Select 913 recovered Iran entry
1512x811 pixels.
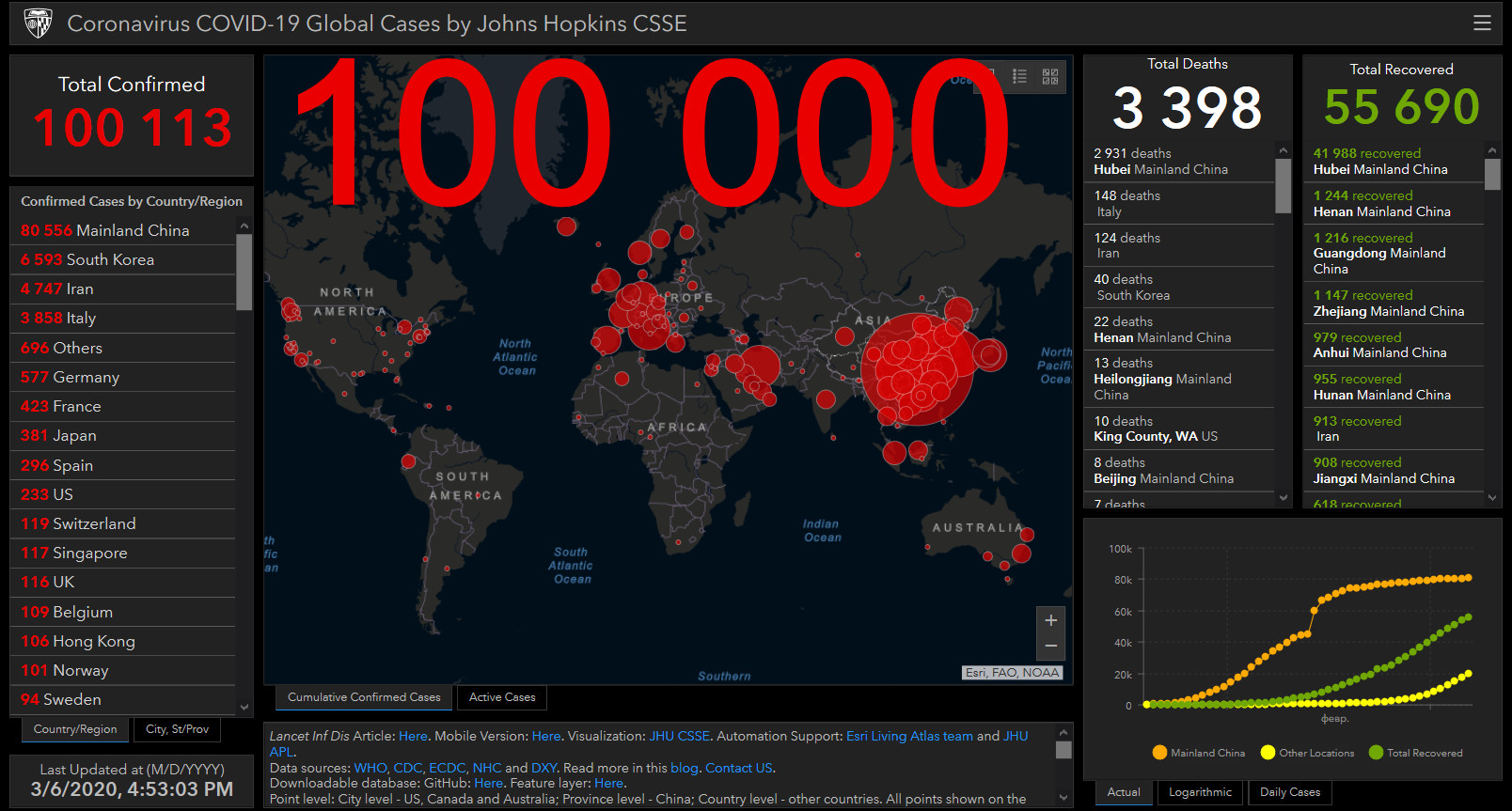pos(1394,429)
